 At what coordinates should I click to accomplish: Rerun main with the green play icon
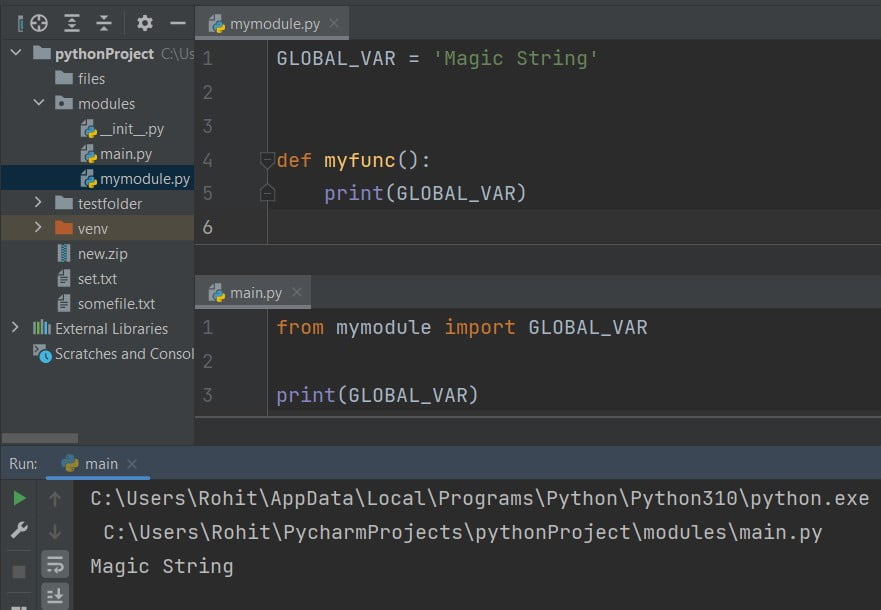coord(18,497)
